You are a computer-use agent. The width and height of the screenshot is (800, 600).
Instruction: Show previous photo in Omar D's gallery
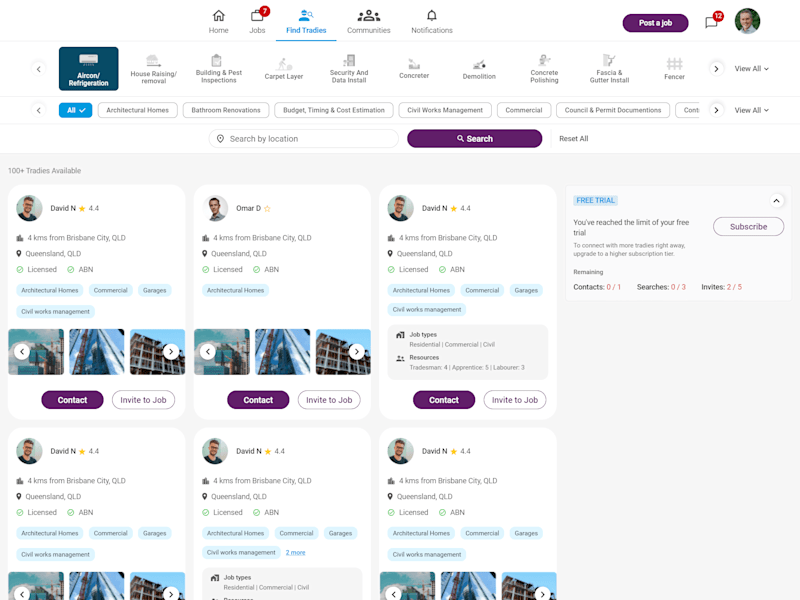point(208,352)
